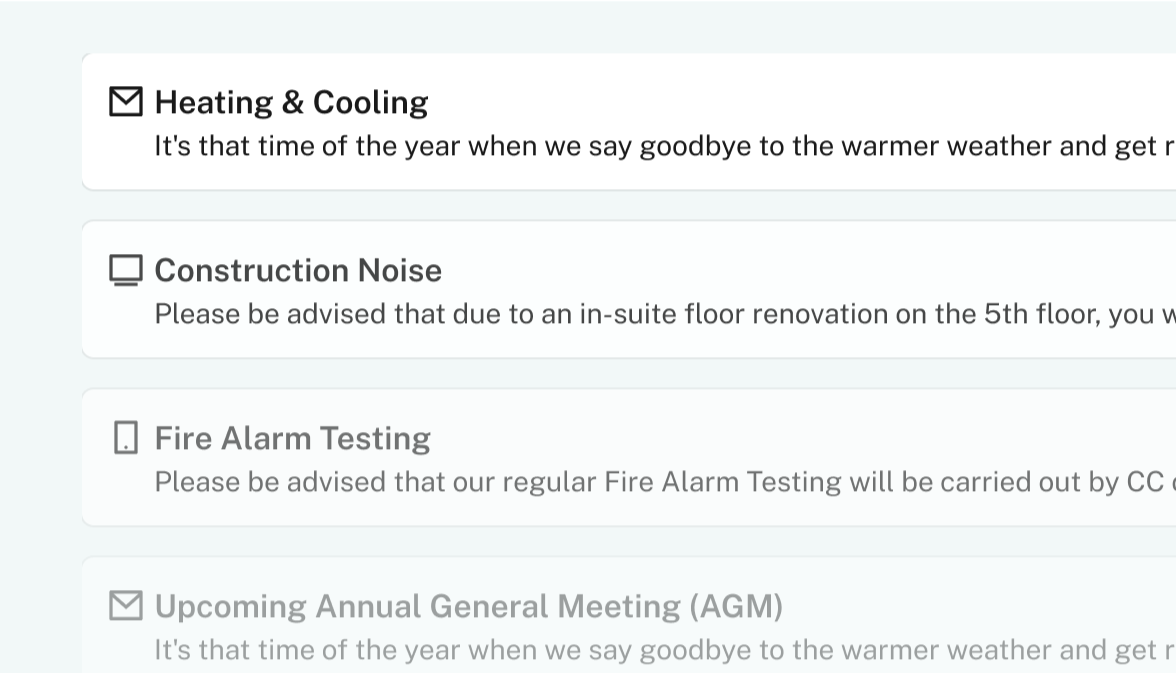Click the gap between Fire Alarm and AGM cards

[x=600, y=541]
